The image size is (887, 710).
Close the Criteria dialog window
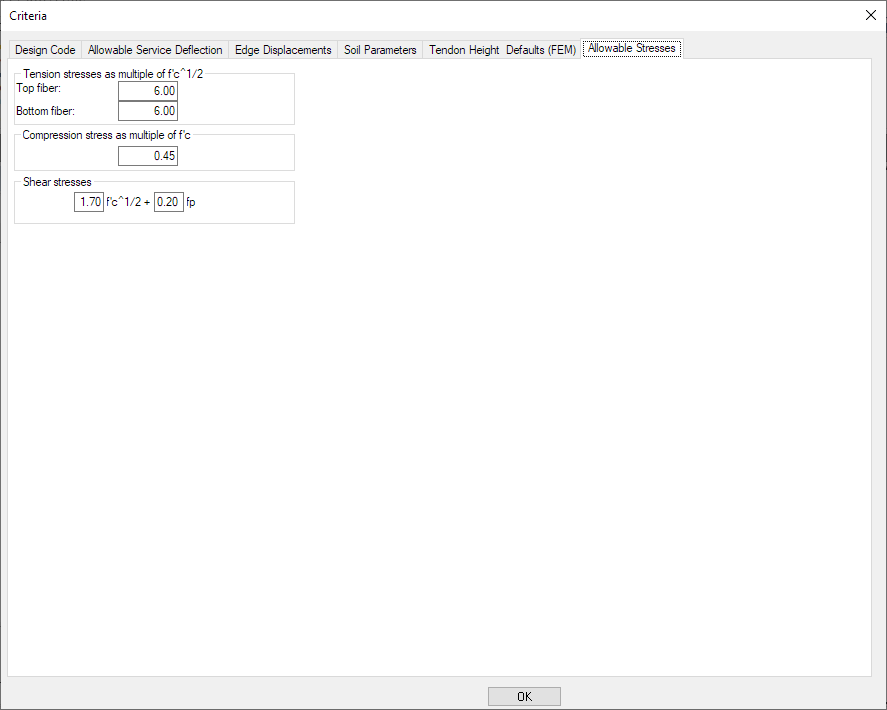pos(870,15)
